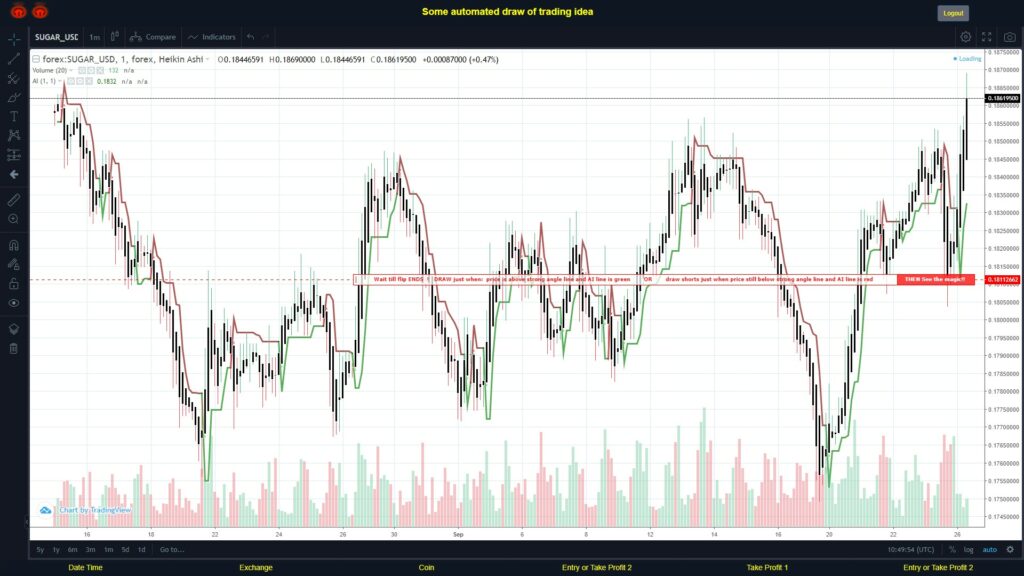Toggle logarithmic scale with the log button

[968, 549]
